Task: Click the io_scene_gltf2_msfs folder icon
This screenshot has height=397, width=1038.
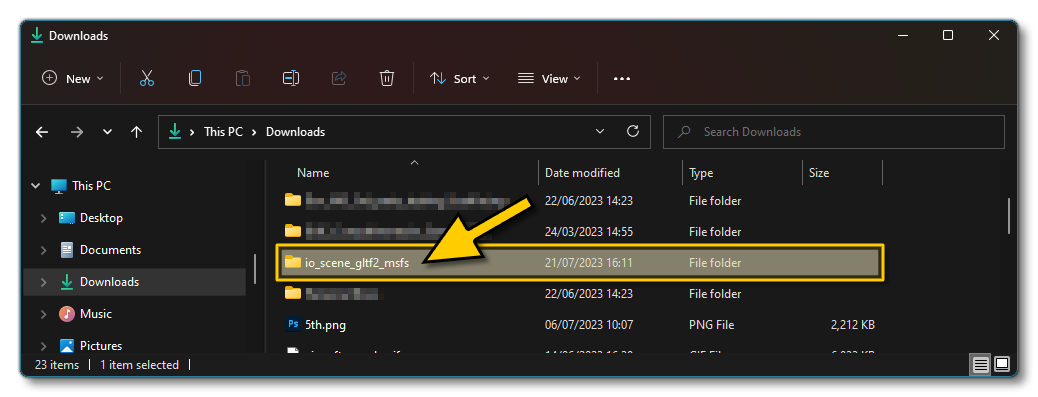Action: [x=293, y=263]
